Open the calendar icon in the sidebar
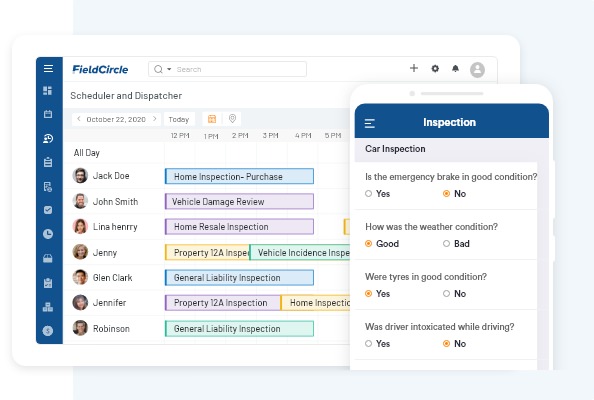Screen dimensions: 594x400 pyautogui.click(x=48, y=114)
